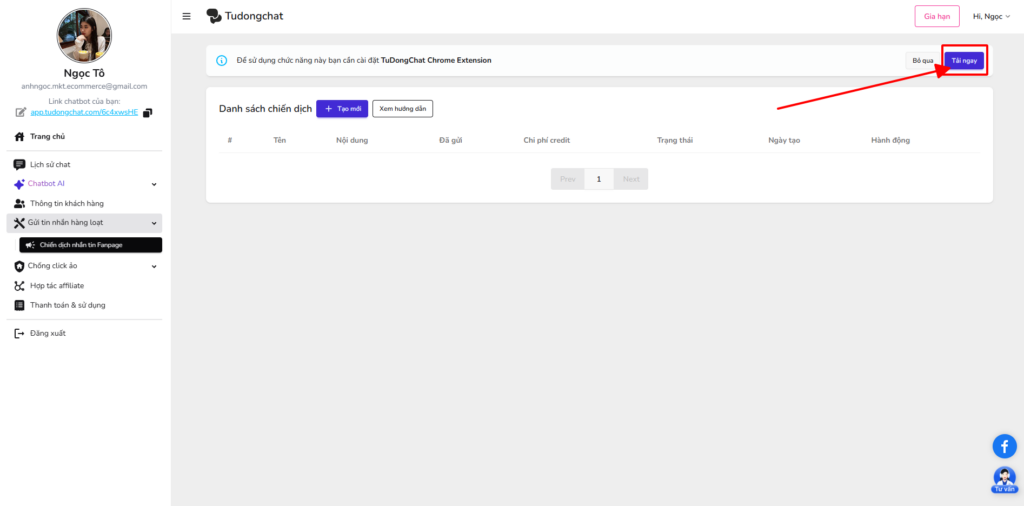Image resolution: width=1024 pixels, height=506 pixels.
Task: Open the Tư vấn support avatar button
Action: click(x=1004, y=480)
